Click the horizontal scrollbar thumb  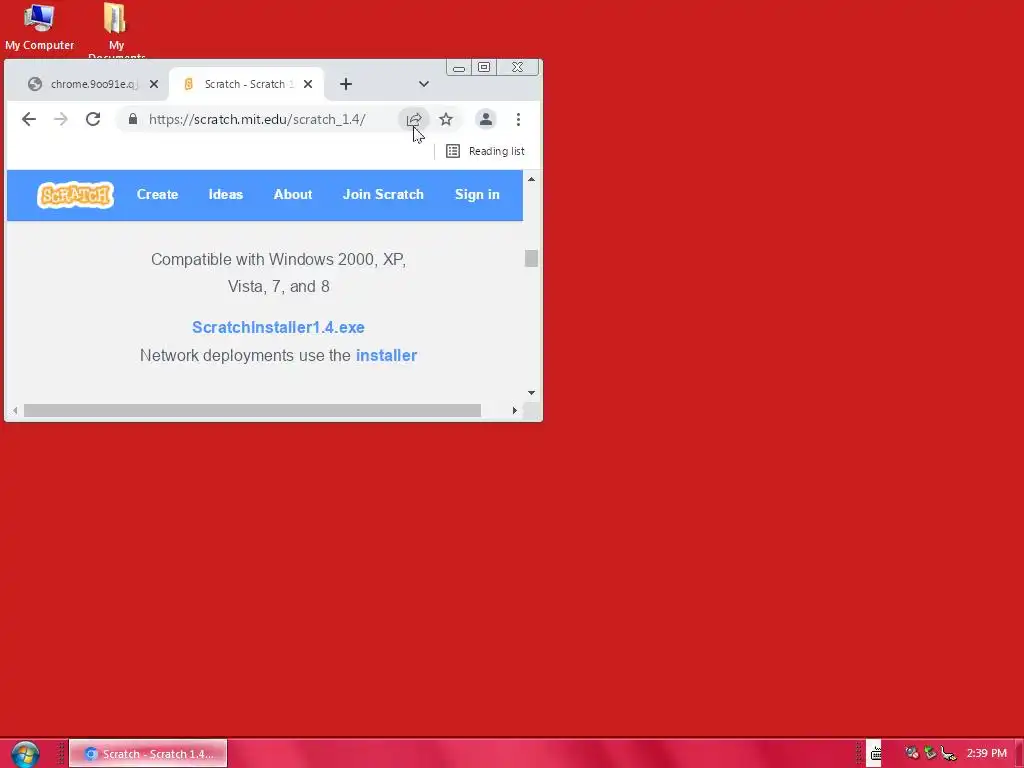(x=252, y=410)
